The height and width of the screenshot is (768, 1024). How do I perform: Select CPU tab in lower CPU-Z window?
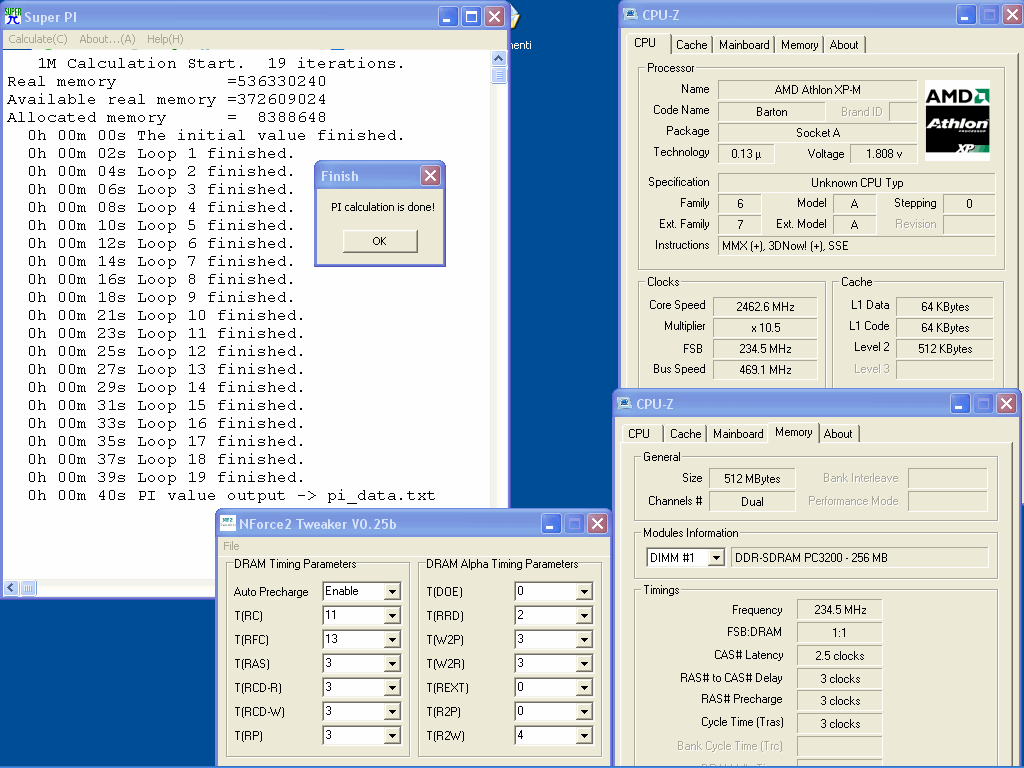[x=639, y=434]
